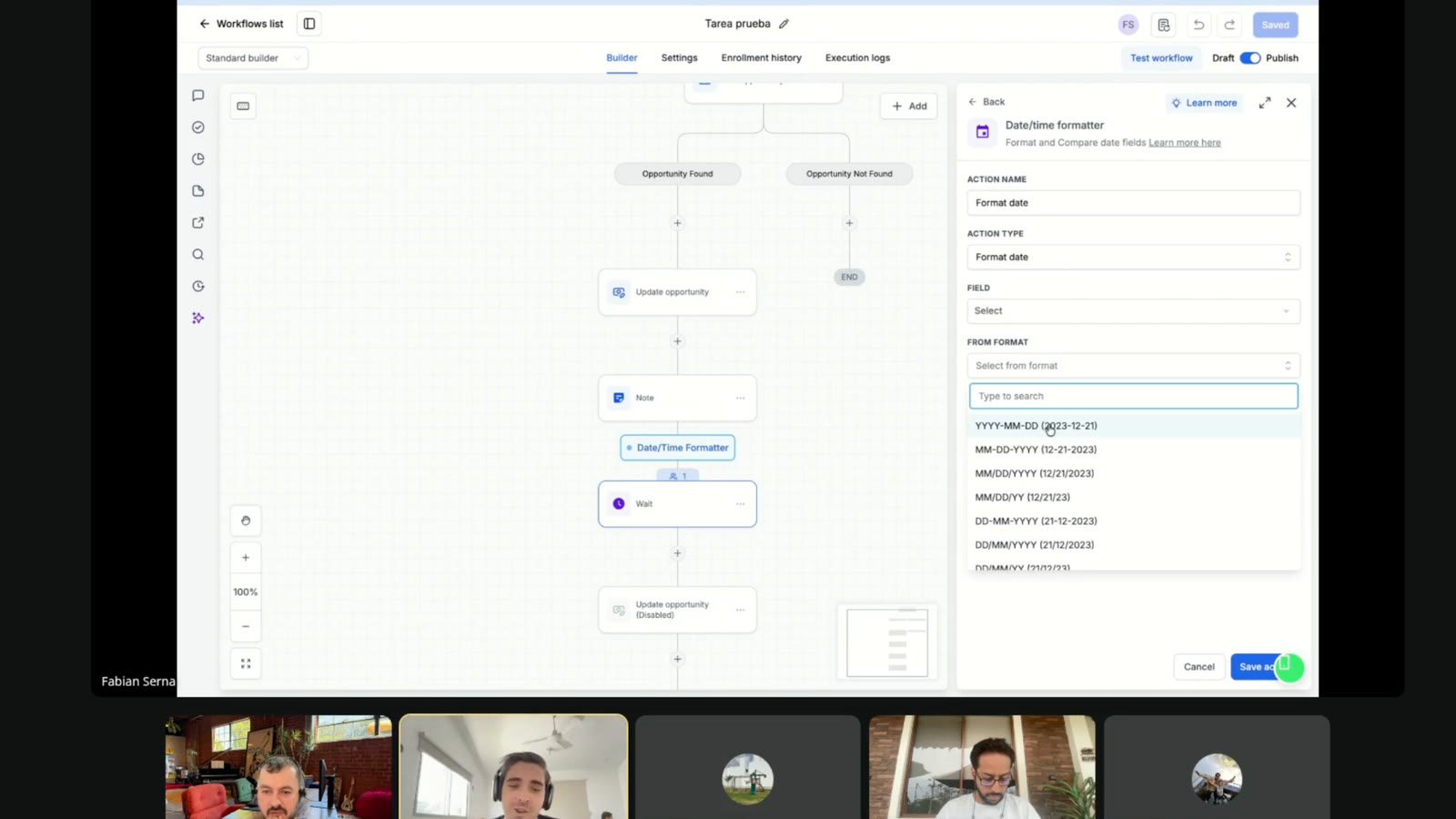The height and width of the screenshot is (819, 1456).
Task: Pick the DD-MM-YYYY (21-12-2023) format option
Action: coord(1134,521)
